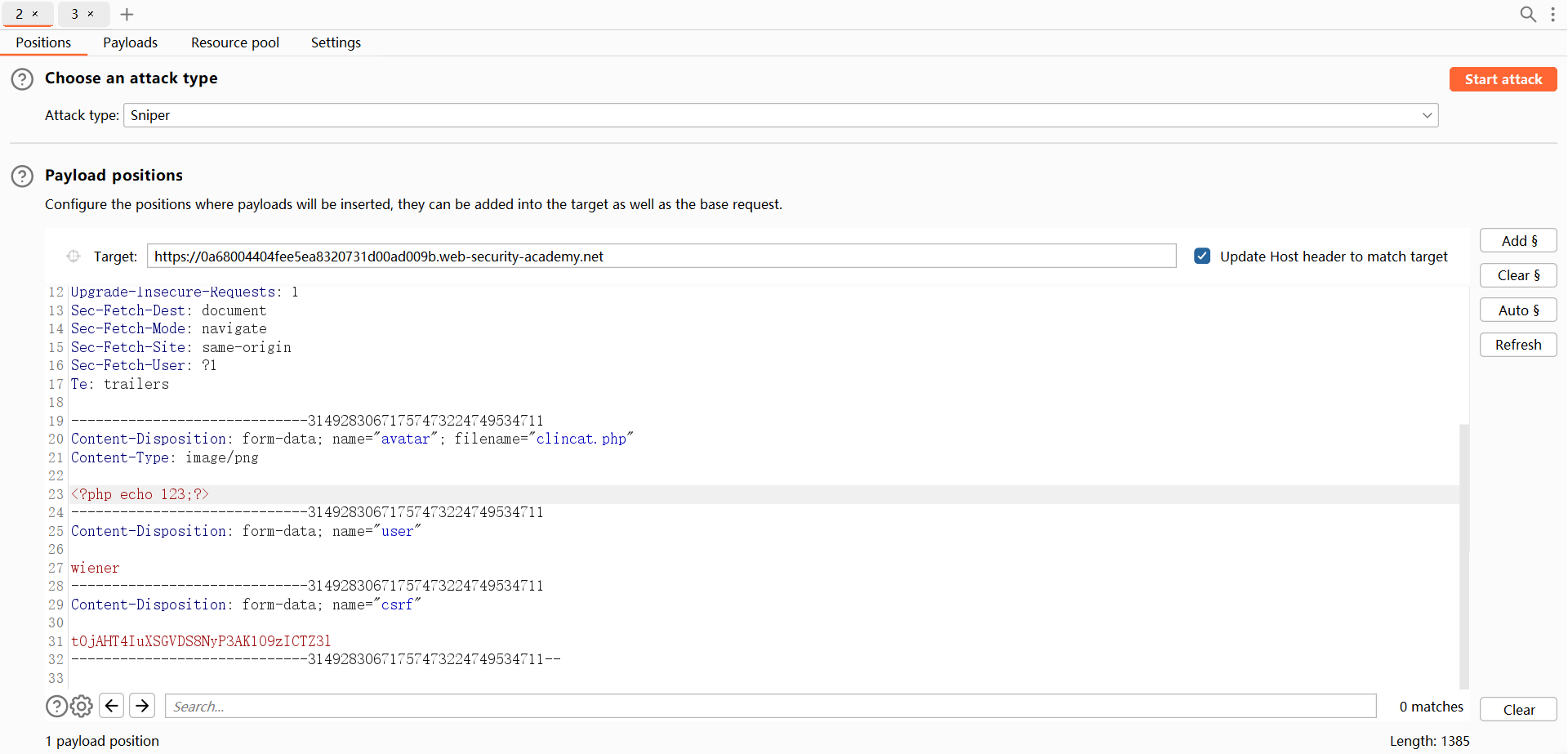Open search settings gear icon
This screenshot has width=1568, height=754.
82,706
